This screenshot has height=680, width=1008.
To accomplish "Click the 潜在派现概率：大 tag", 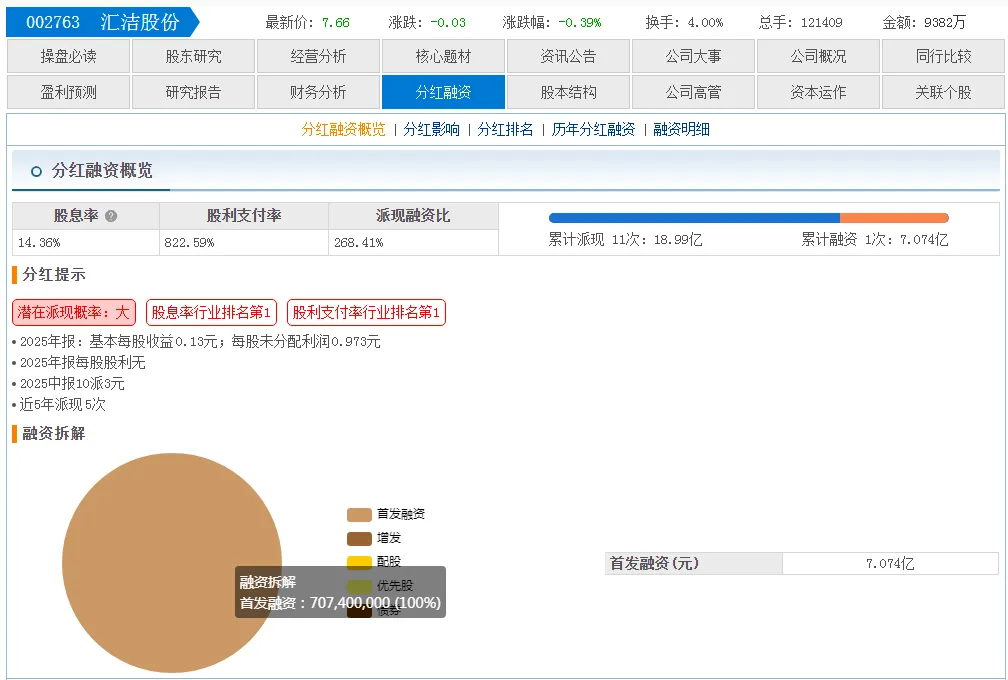I will click(74, 312).
